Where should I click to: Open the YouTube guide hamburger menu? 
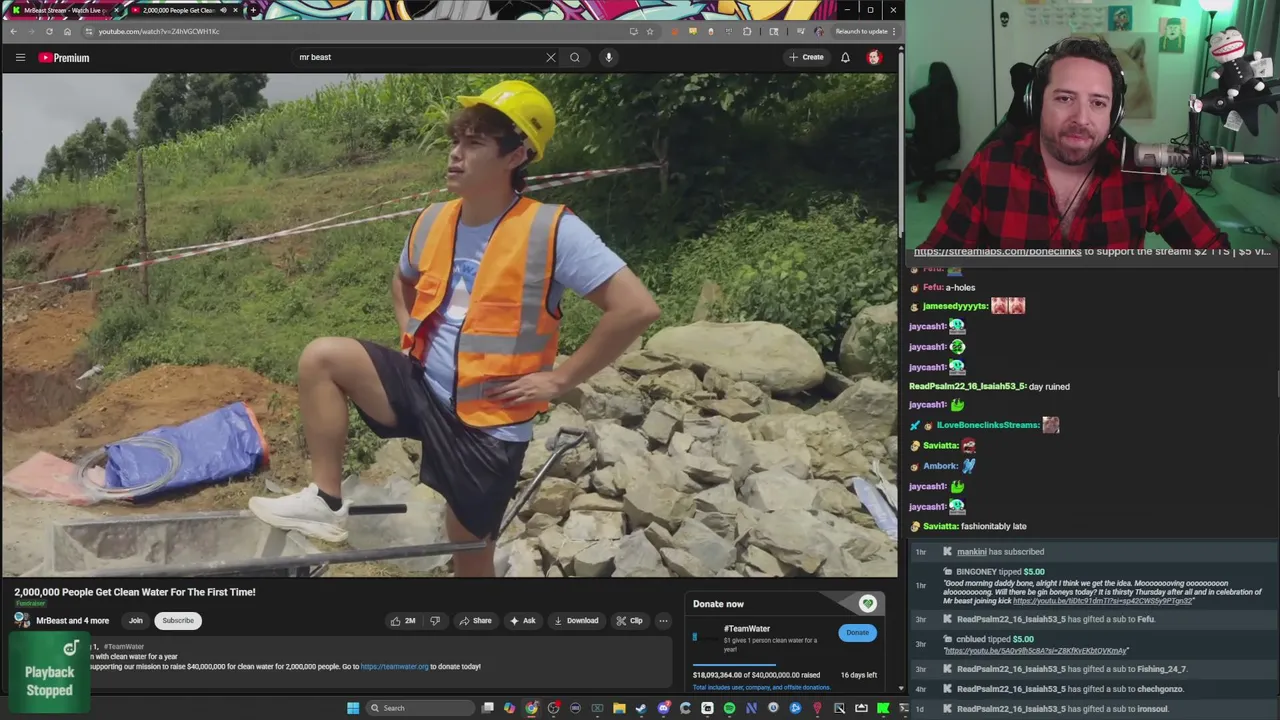click(20, 57)
